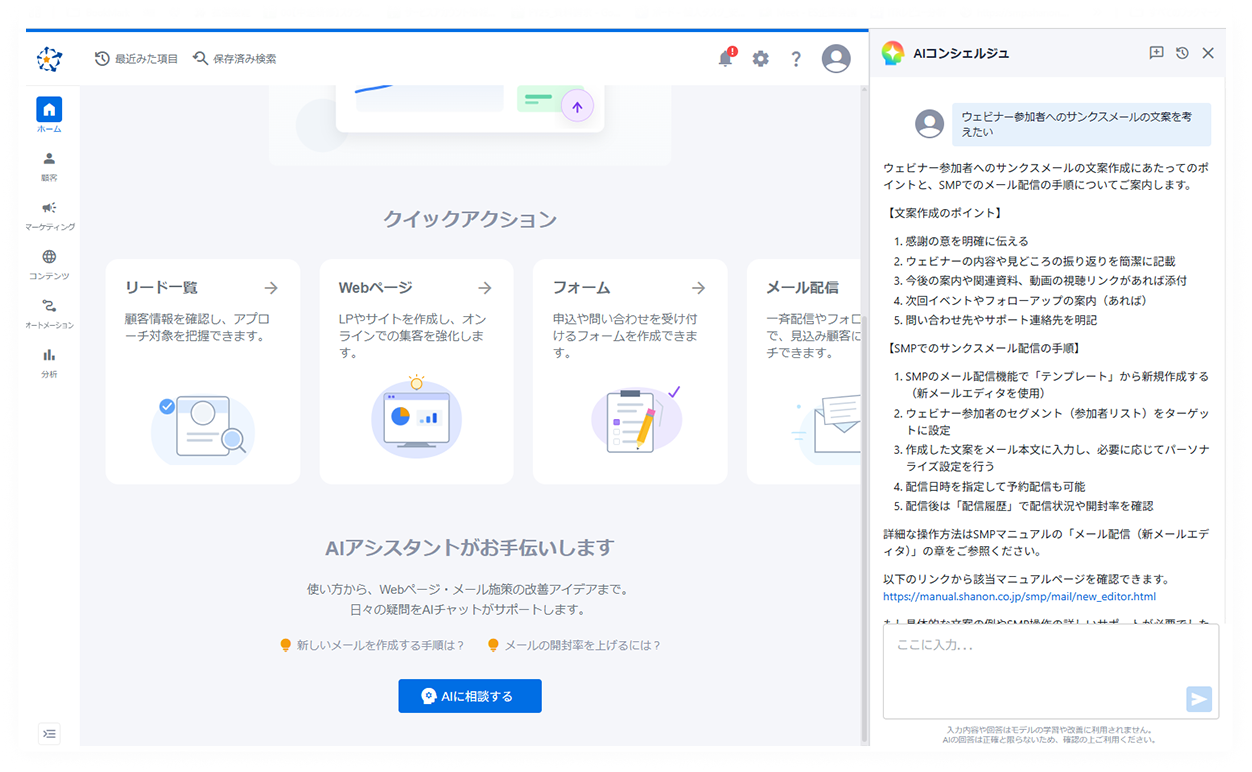The width and height of the screenshot is (1252, 772).
Task: Open the 顧客 section from the sidebar
Action: tap(48, 160)
